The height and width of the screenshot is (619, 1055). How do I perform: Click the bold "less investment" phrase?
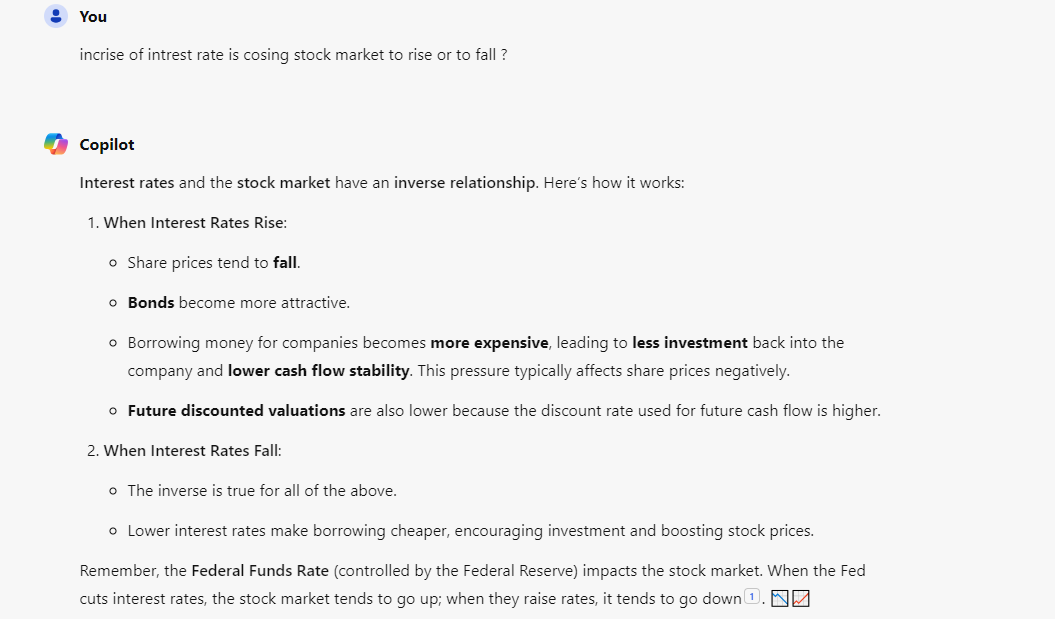[690, 343]
